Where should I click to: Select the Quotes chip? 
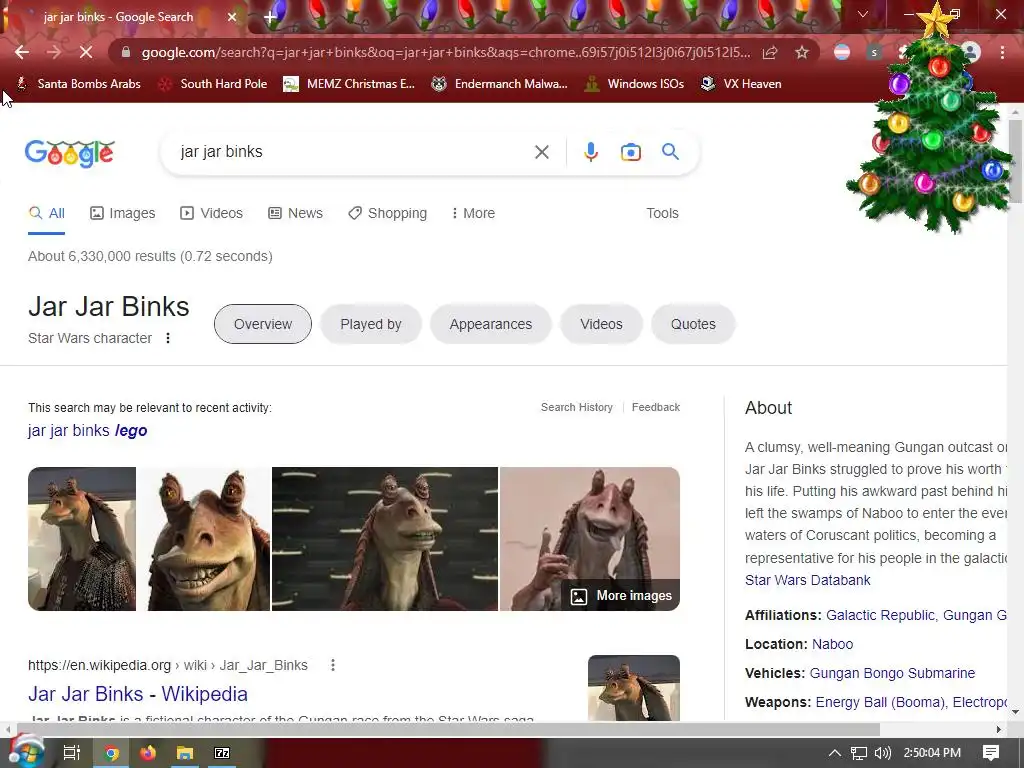(x=694, y=324)
